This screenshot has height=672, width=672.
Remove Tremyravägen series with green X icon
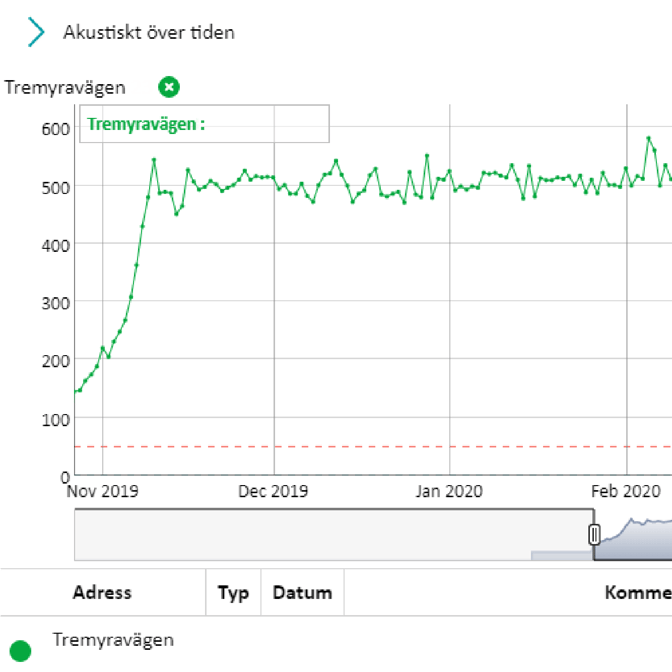[x=169, y=87]
